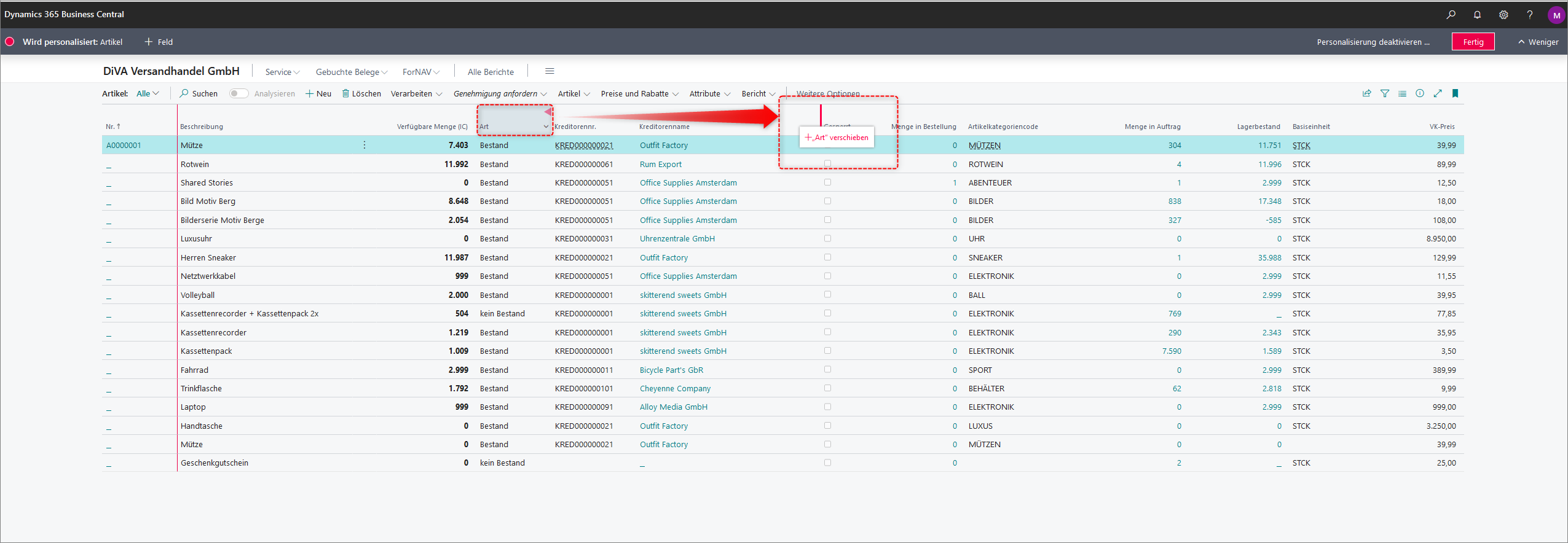Tick the checkbox in the Laptop row
The height and width of the screenshot is (543, 1568).
(827, 407)
